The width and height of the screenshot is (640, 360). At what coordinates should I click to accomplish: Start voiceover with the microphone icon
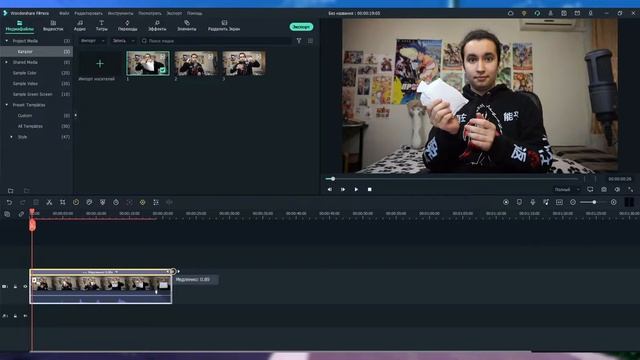point(533,202)
